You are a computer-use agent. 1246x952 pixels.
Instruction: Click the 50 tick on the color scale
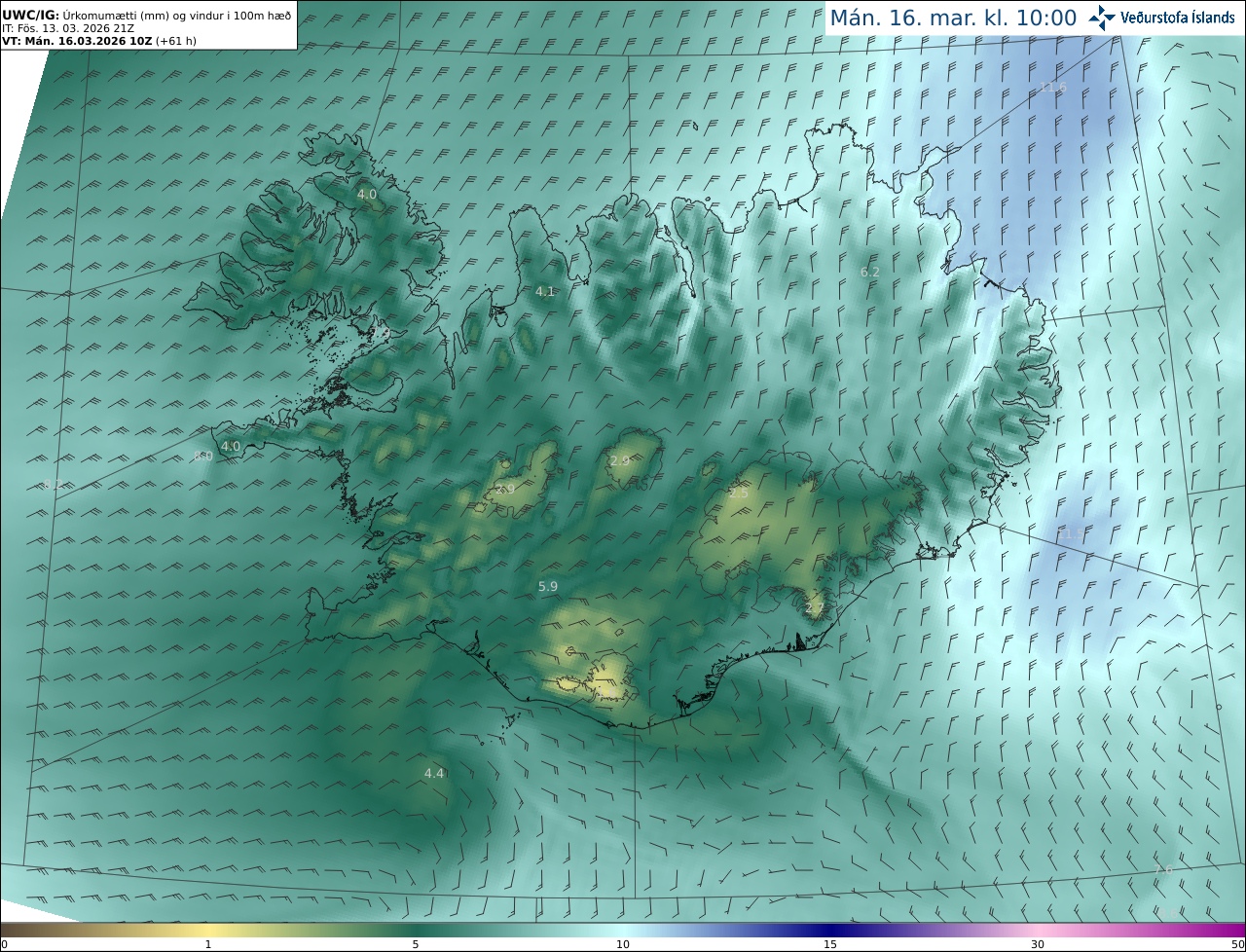1237,944
